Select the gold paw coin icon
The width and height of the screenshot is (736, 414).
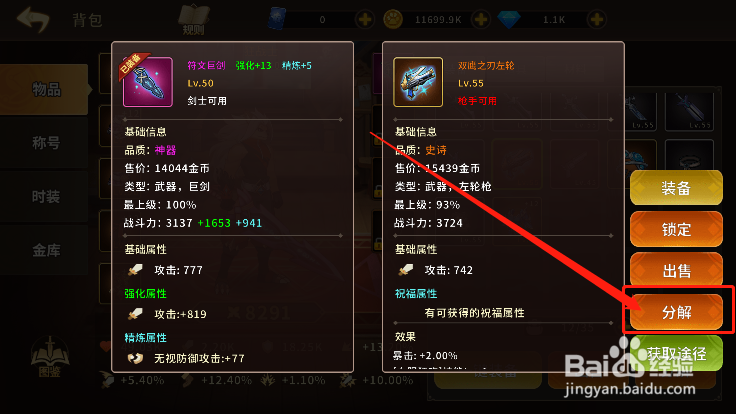pos(393,20)
